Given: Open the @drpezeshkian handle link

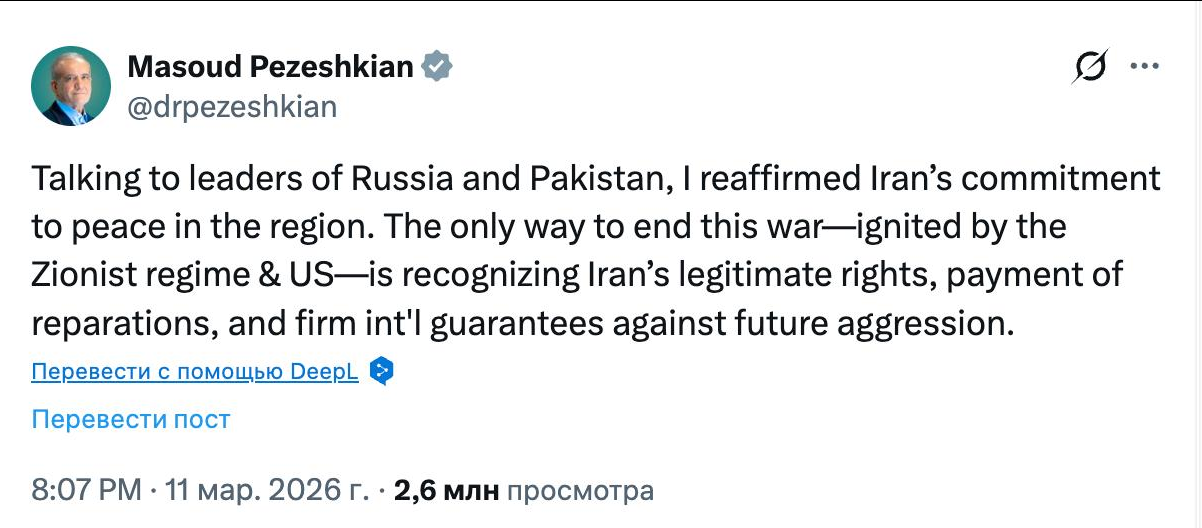Looking at the screenshot, I should point(232,106).
